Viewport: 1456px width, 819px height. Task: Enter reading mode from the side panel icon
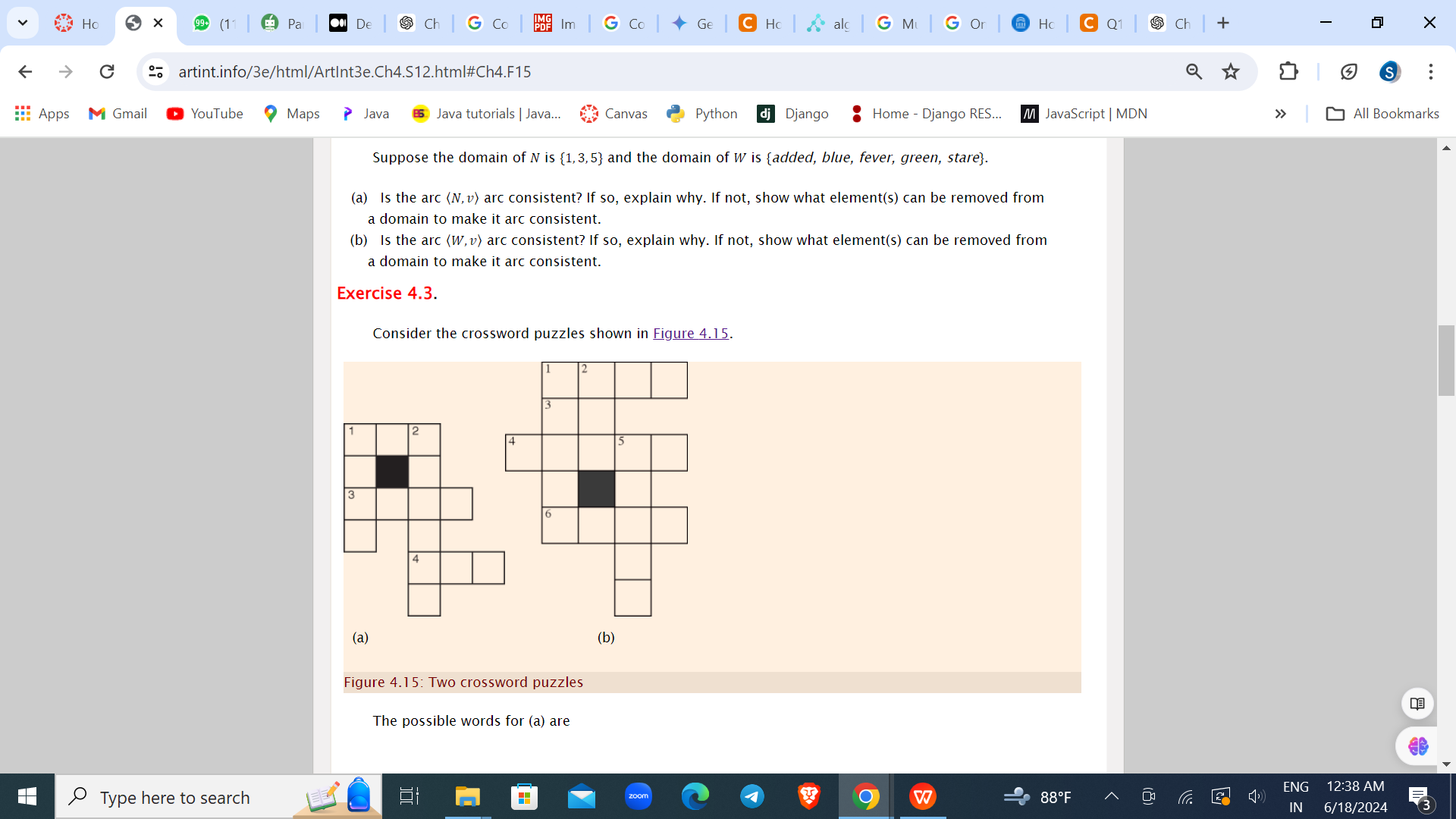click(x=1417, y=703)
